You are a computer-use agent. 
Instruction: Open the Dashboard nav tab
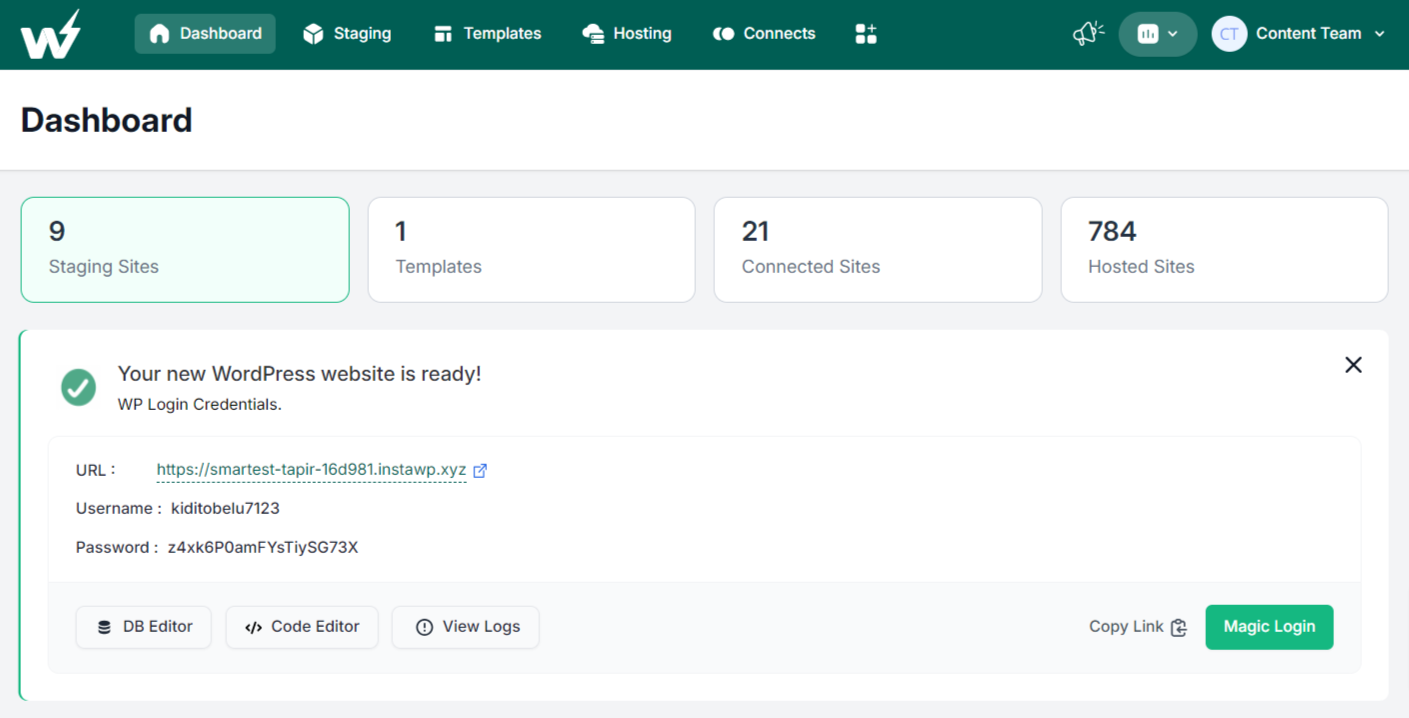point(205,34)
